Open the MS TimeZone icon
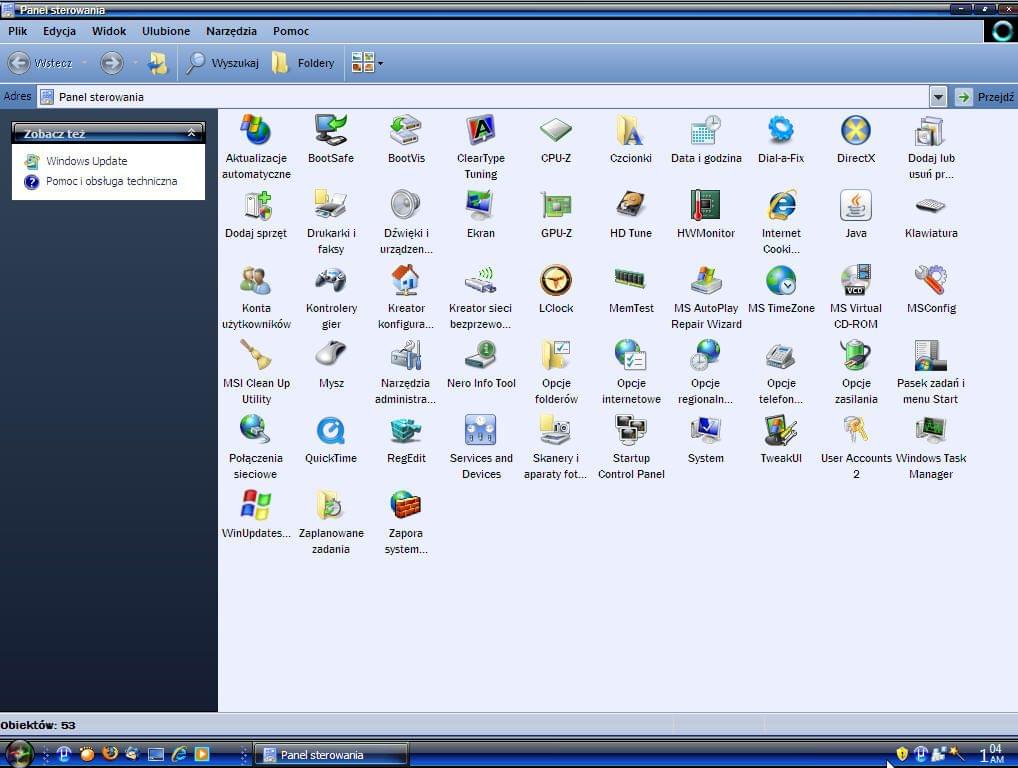 (x=780, y=289)
